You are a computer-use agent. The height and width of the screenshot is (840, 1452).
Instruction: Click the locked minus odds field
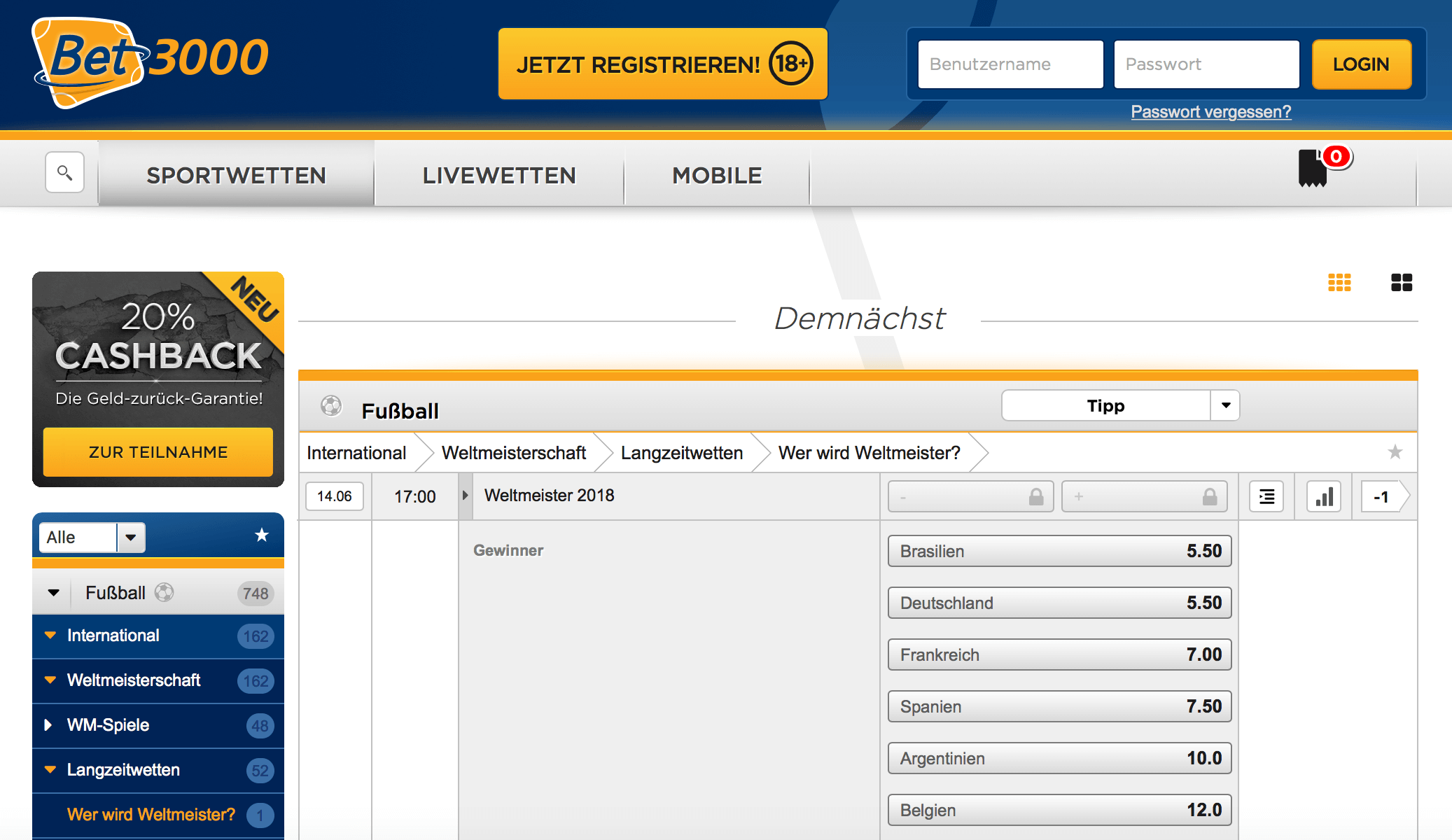tap(970, 497)
